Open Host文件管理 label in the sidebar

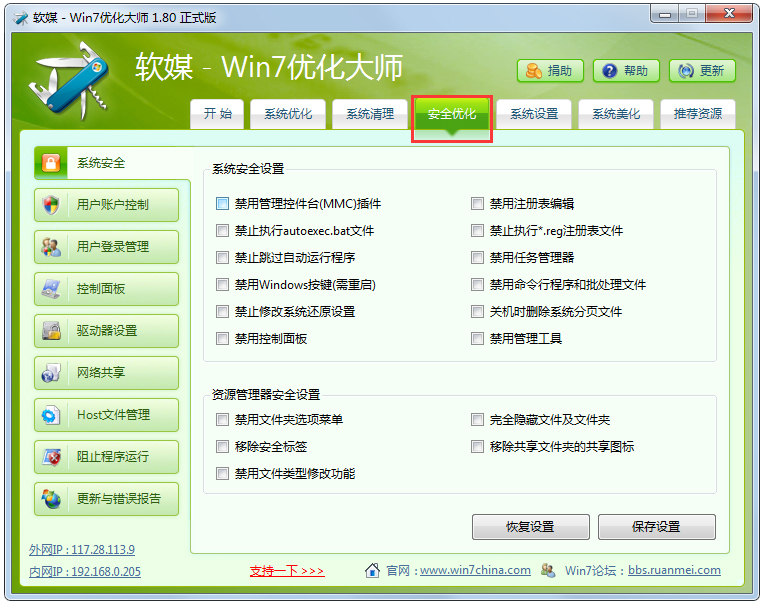tap(113, 415)
